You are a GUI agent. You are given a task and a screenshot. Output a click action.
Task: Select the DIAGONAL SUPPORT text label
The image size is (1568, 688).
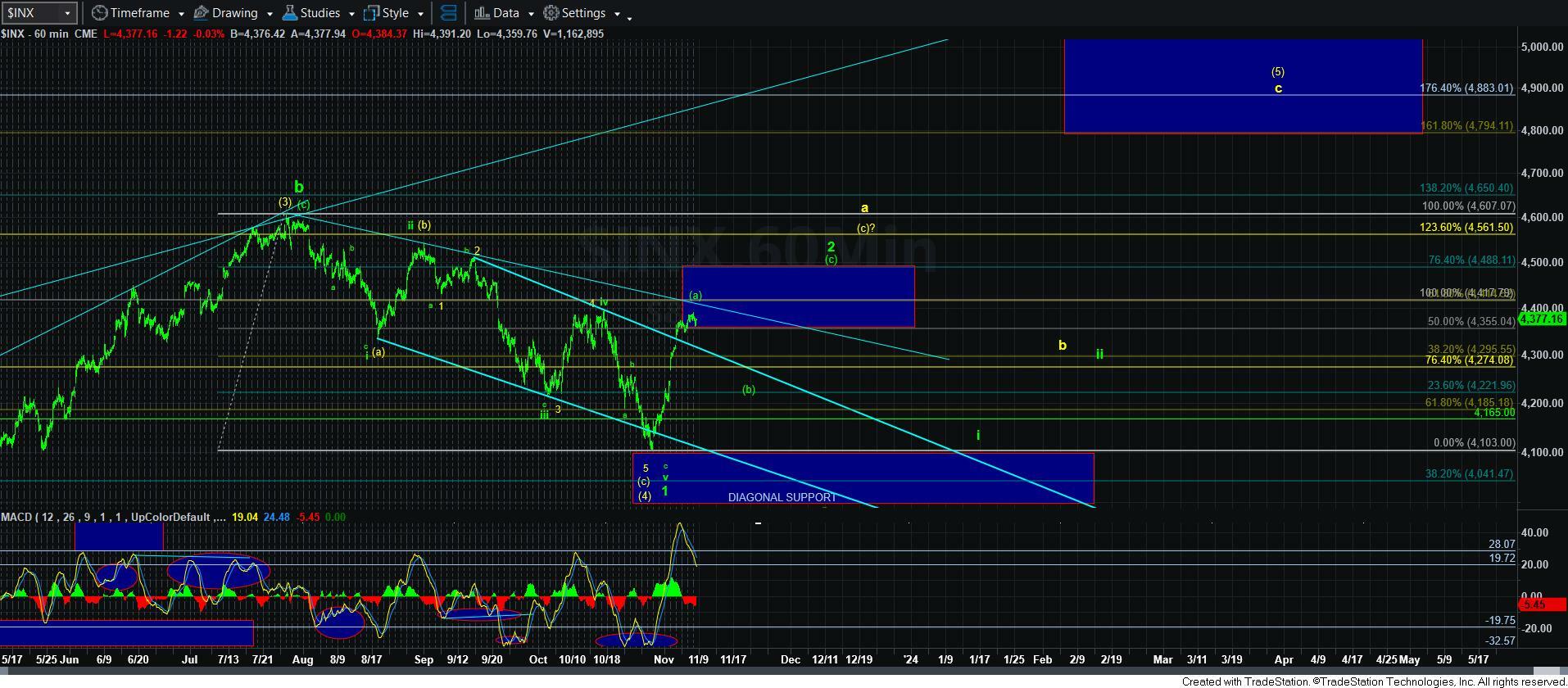[782, 497]
